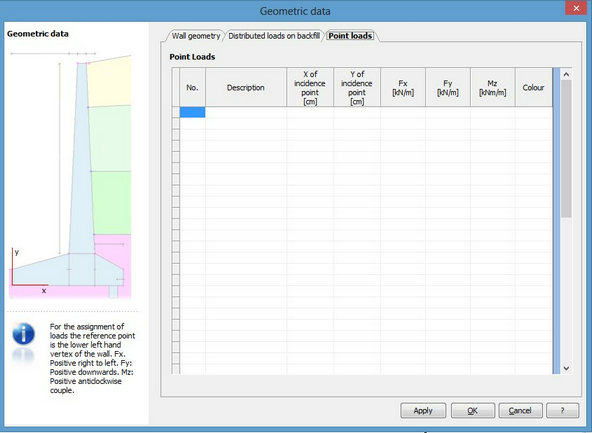Click the vertical scrollbar thumb
The height and width of the screenshot is (433, 592).
[x=566, y=149]
